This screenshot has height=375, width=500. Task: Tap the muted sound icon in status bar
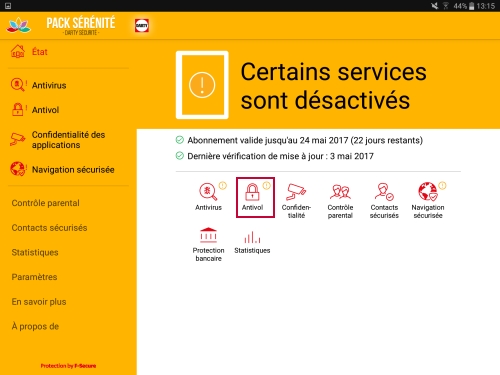pos(434,6)
